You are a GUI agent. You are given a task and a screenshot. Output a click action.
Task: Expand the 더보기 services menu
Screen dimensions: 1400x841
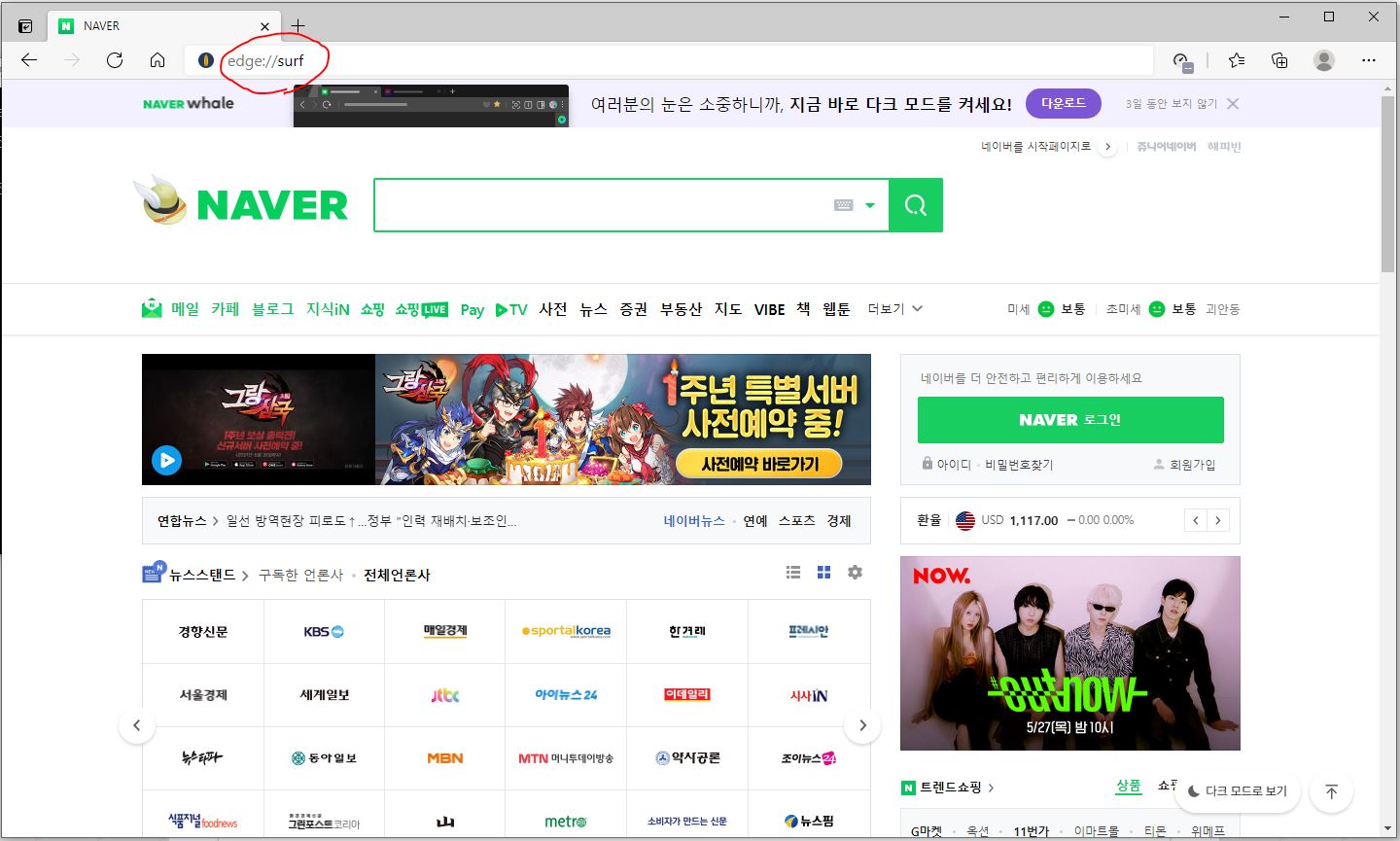[x=895, y=309]
